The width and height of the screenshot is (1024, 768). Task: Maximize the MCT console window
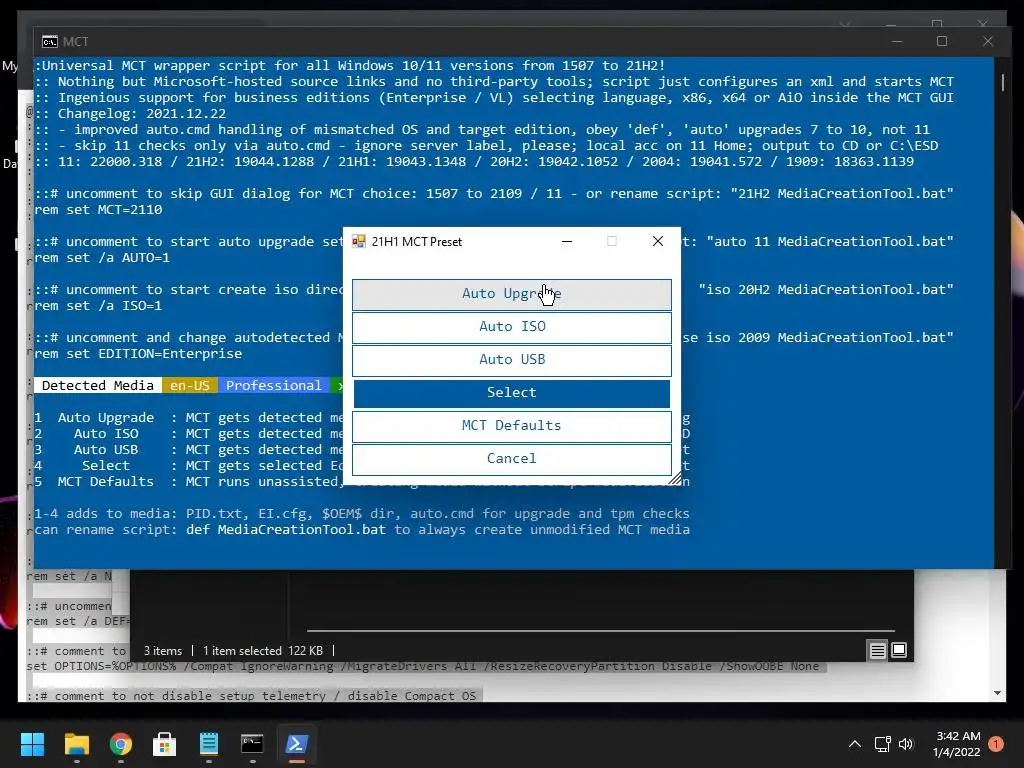click(x=942, y=41)
